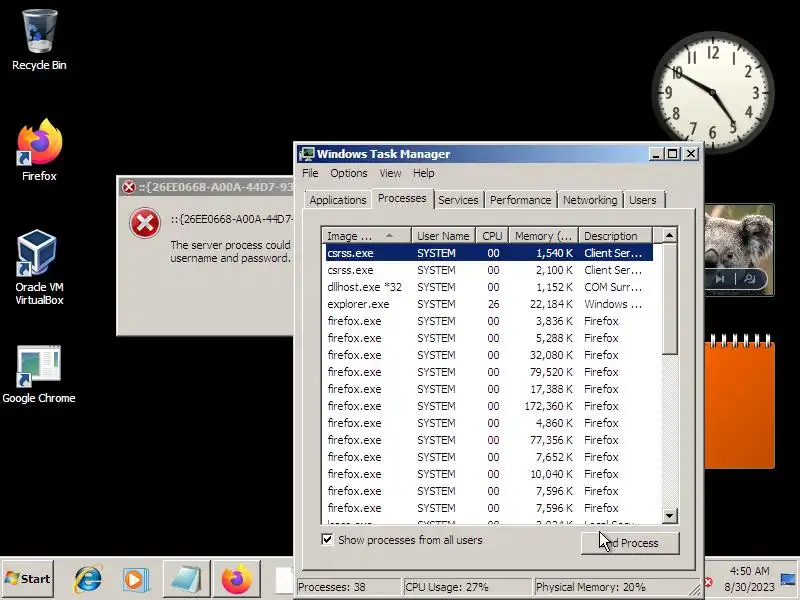
Task: Select the Processes tab
Action: click(402, 198)
